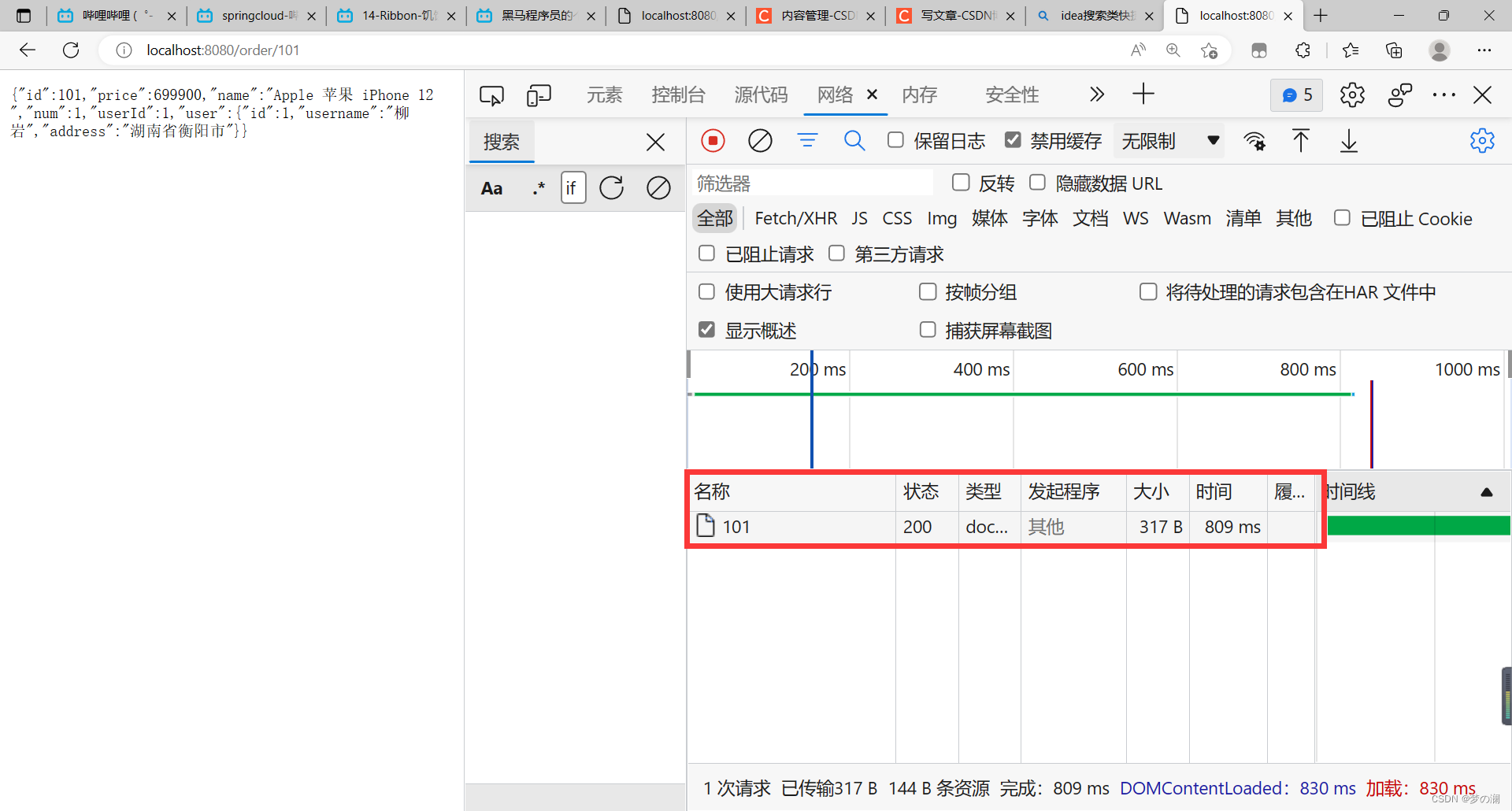Reload the browser page
Image resolution: width=1512 pixels, height=811 pixels.
(71, 50)
